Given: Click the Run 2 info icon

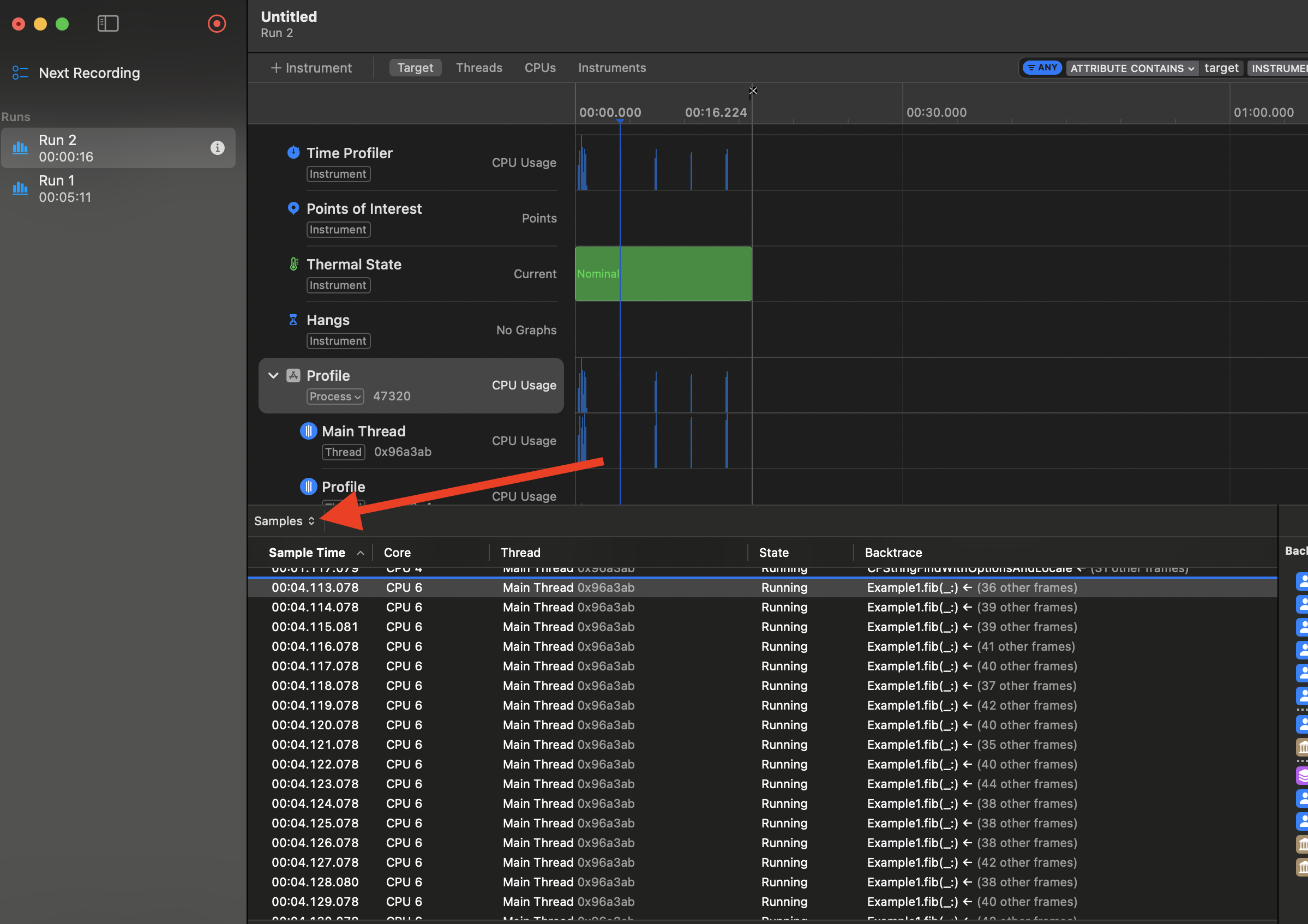Looking at the screenshot, I should [x=217, y=148].
